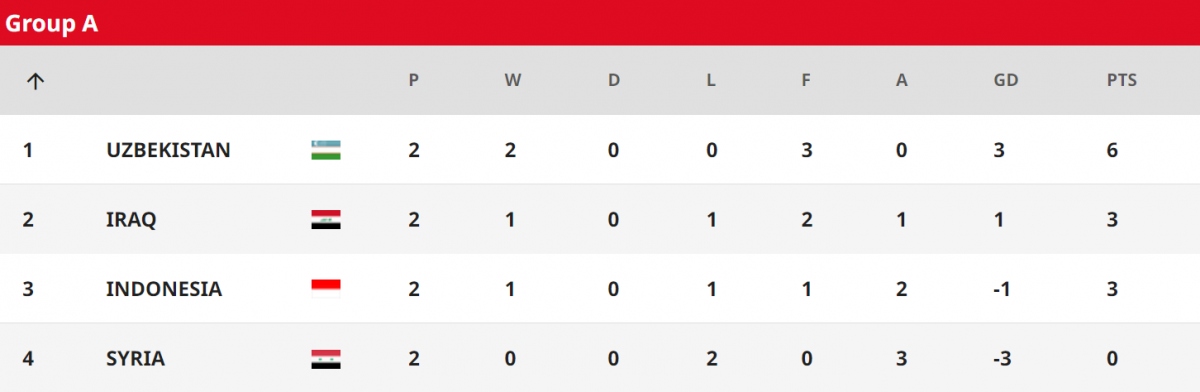This screenshot has height=392, width=1200.
Task: Click the Syria flag icon
Action: click(x=326, y=358)
